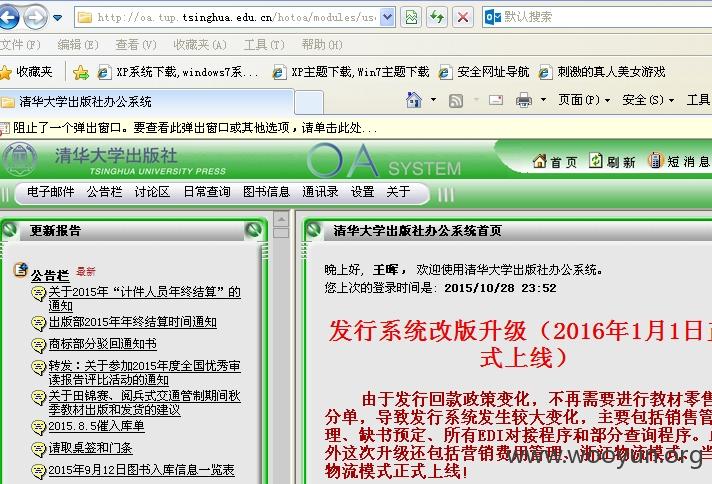Click speech bubble icon beside 商标部分驳回通知书

(39, 345)
